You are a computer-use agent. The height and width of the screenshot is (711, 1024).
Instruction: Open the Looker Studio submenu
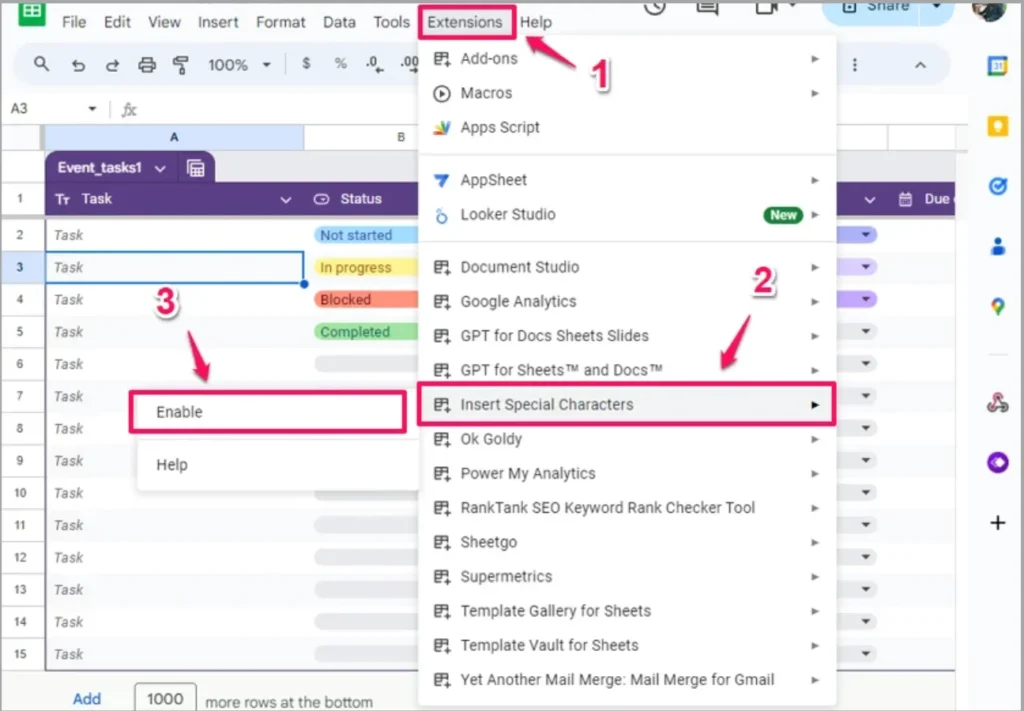[627, 214]
